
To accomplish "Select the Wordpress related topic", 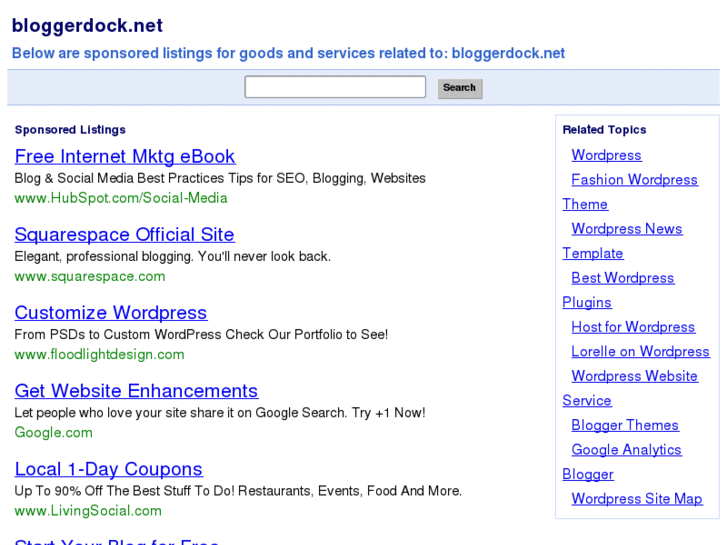I will click(x=606, y=155).
